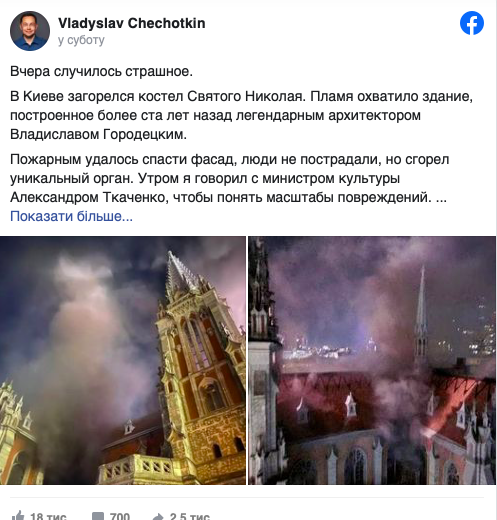Open the Vladyslav Chechotkin author name link
Viewport: 497px width, 520px height.
tap(132, 23)
